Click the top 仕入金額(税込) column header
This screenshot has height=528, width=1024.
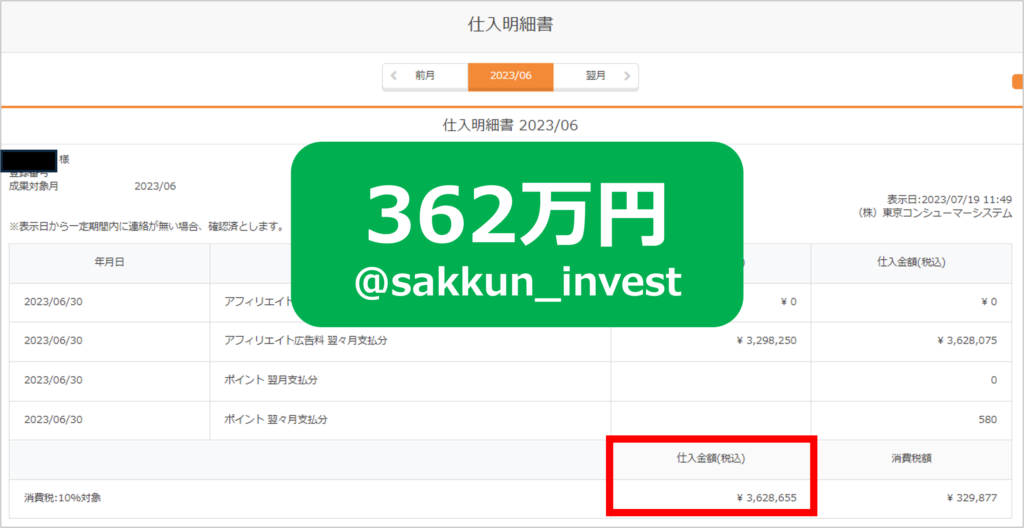(910, 264)
